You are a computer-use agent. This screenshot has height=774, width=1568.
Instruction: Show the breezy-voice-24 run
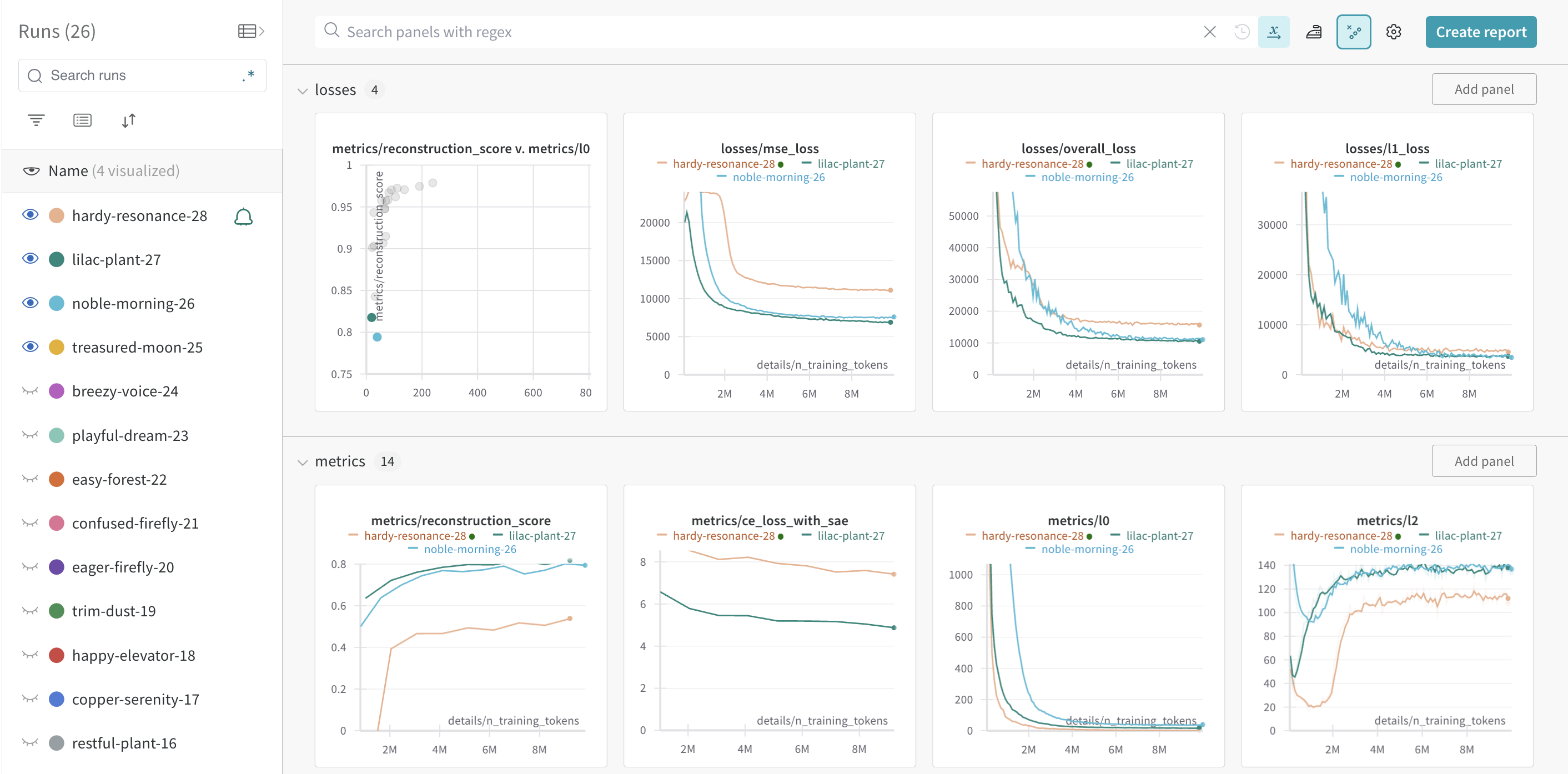pyautogui.click(x=31, y=391)
